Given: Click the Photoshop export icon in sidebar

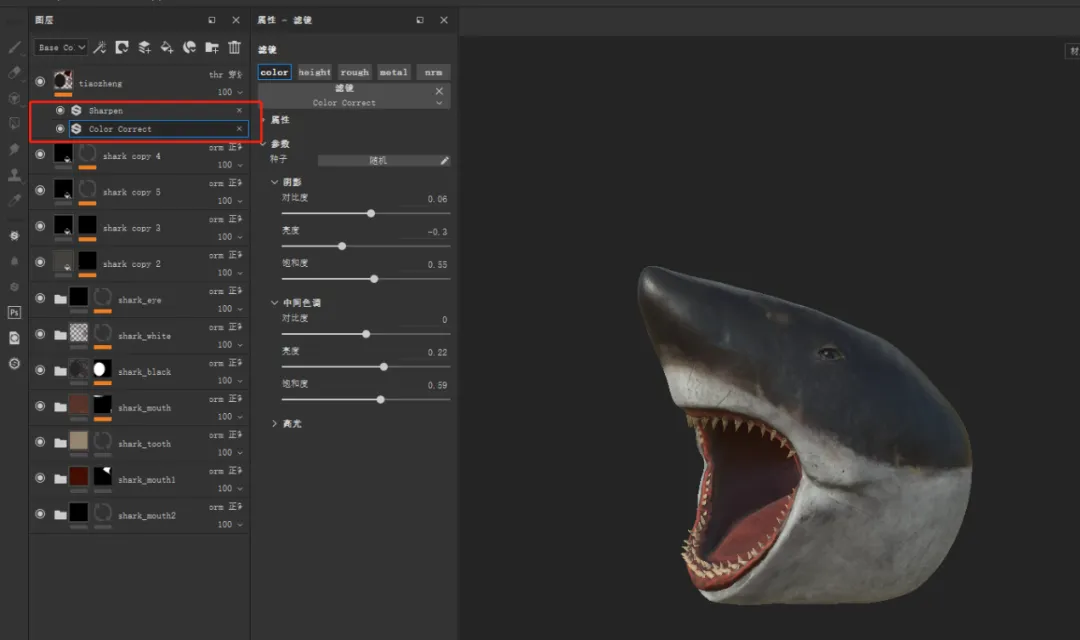Looking at the screenshot, I should coord(14,312).
